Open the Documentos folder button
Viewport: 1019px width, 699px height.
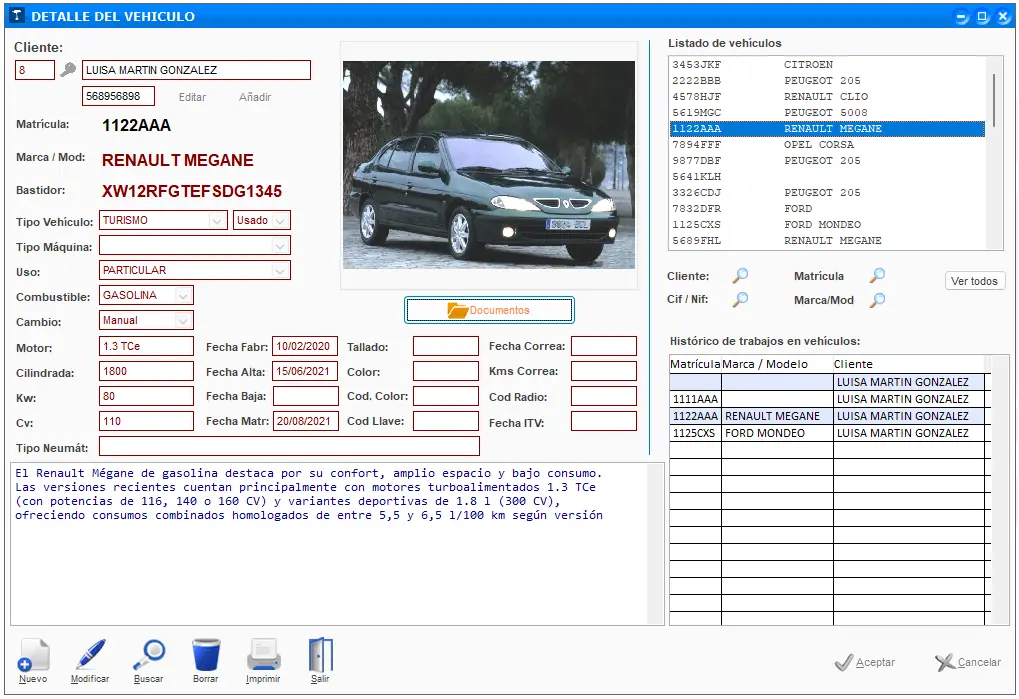[489, 310]
